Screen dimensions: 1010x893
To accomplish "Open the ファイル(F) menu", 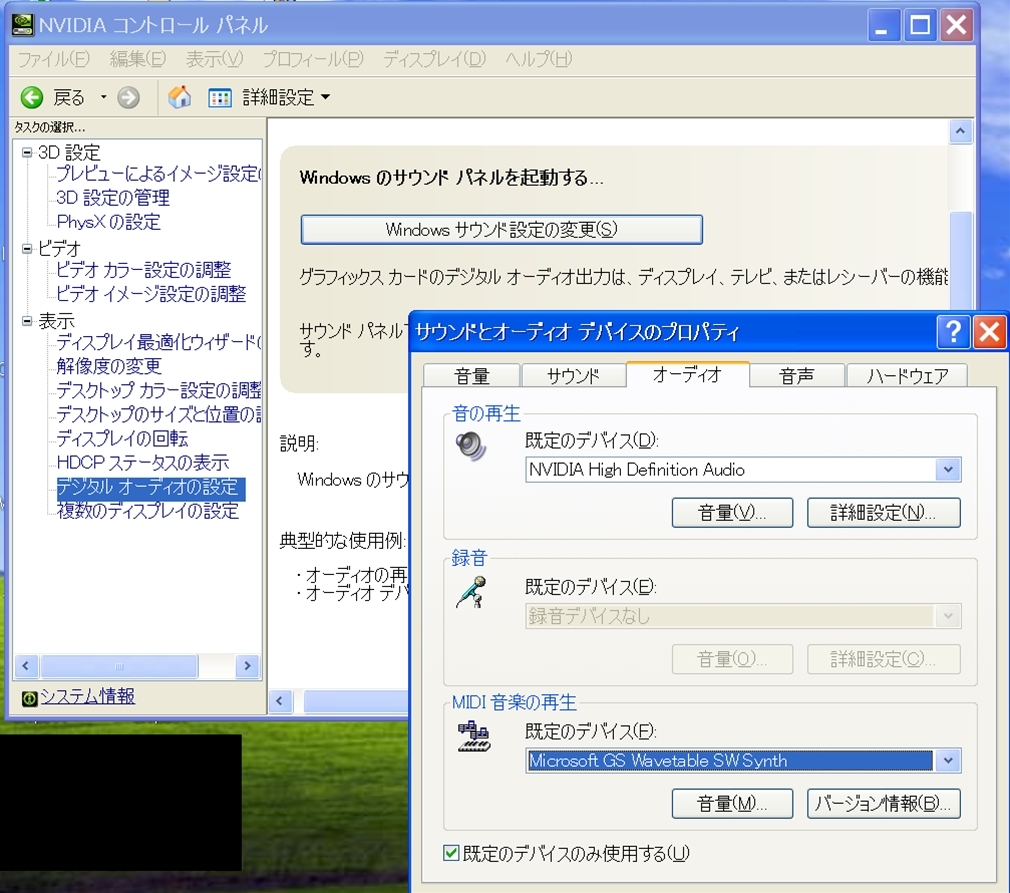I will point(53,59).
